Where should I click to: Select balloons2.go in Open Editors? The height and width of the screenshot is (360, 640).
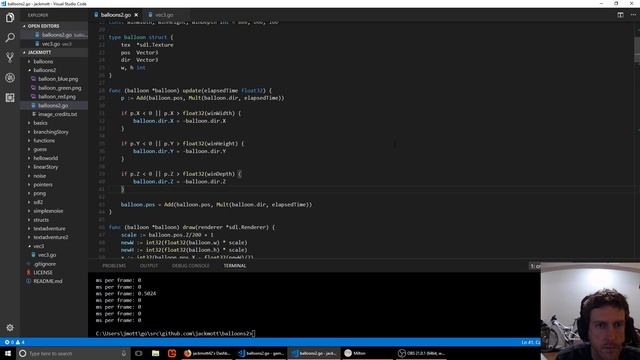coord(54,35)
